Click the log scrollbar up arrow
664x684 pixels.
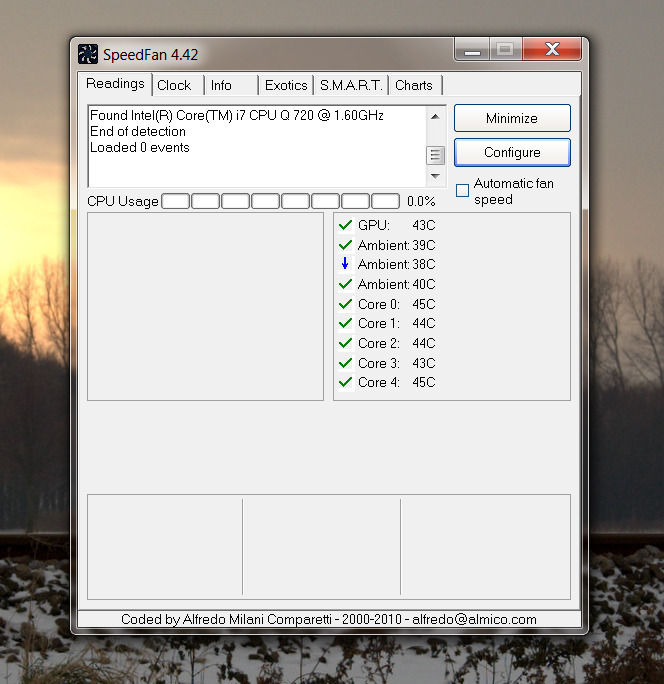coord(435,117)
